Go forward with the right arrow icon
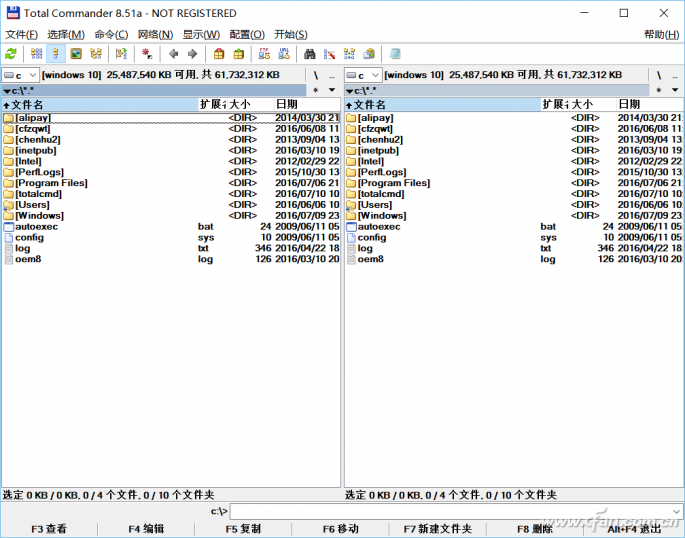This screenshot has width=685, height=538. point(192,54)
